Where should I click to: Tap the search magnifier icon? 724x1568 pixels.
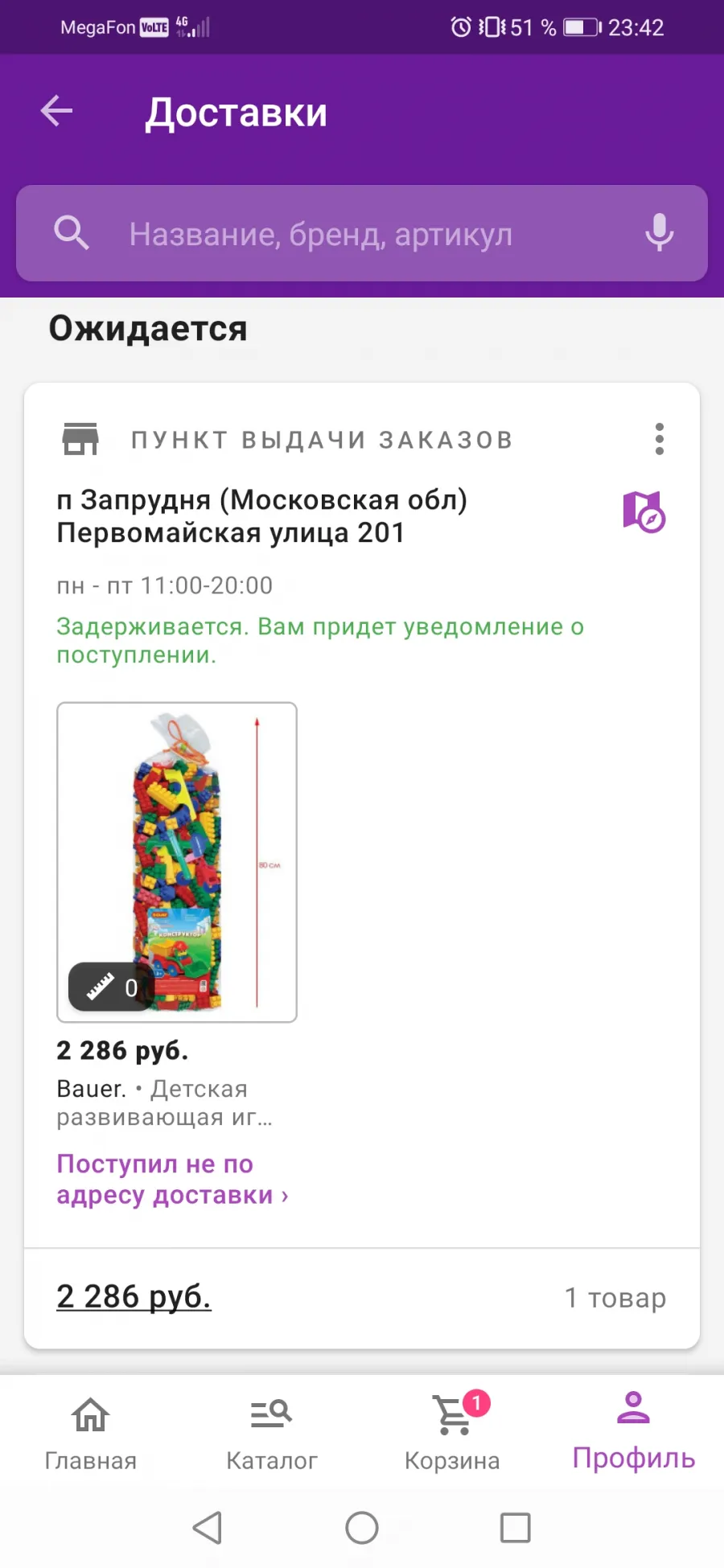(71, 233)
